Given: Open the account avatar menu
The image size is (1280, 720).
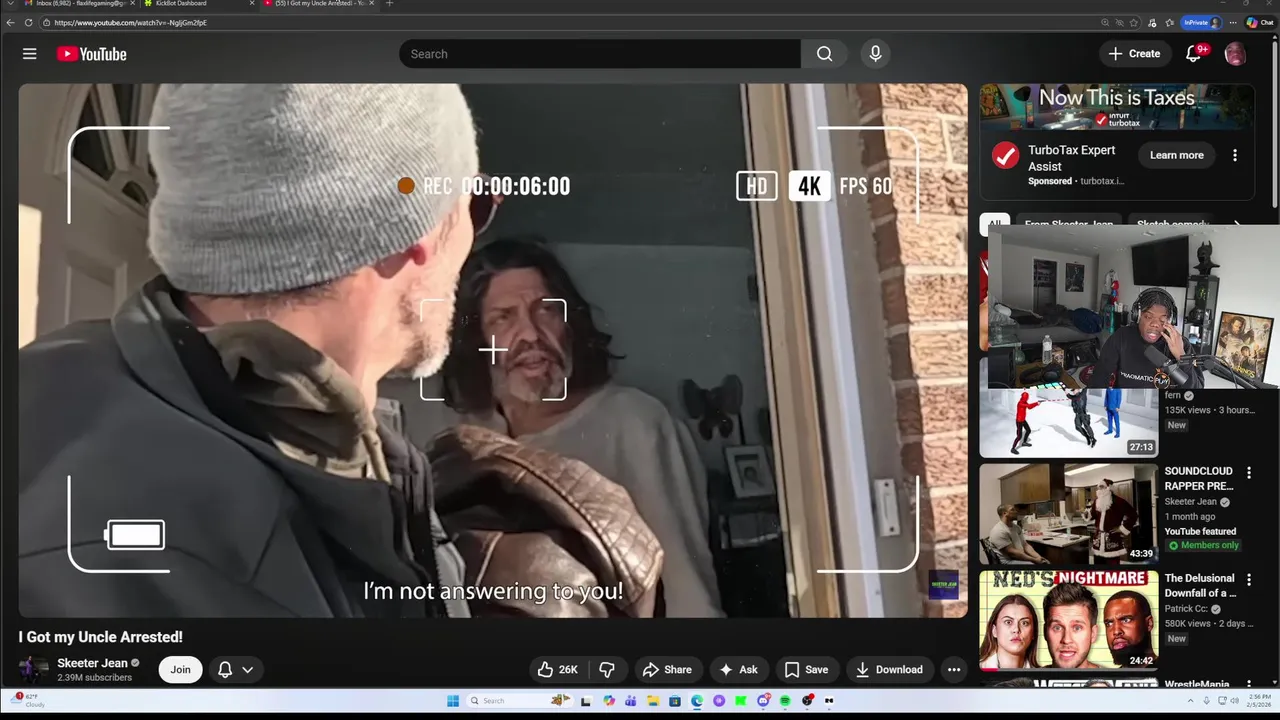Looking at the screenshot, I should [1235, 54].
